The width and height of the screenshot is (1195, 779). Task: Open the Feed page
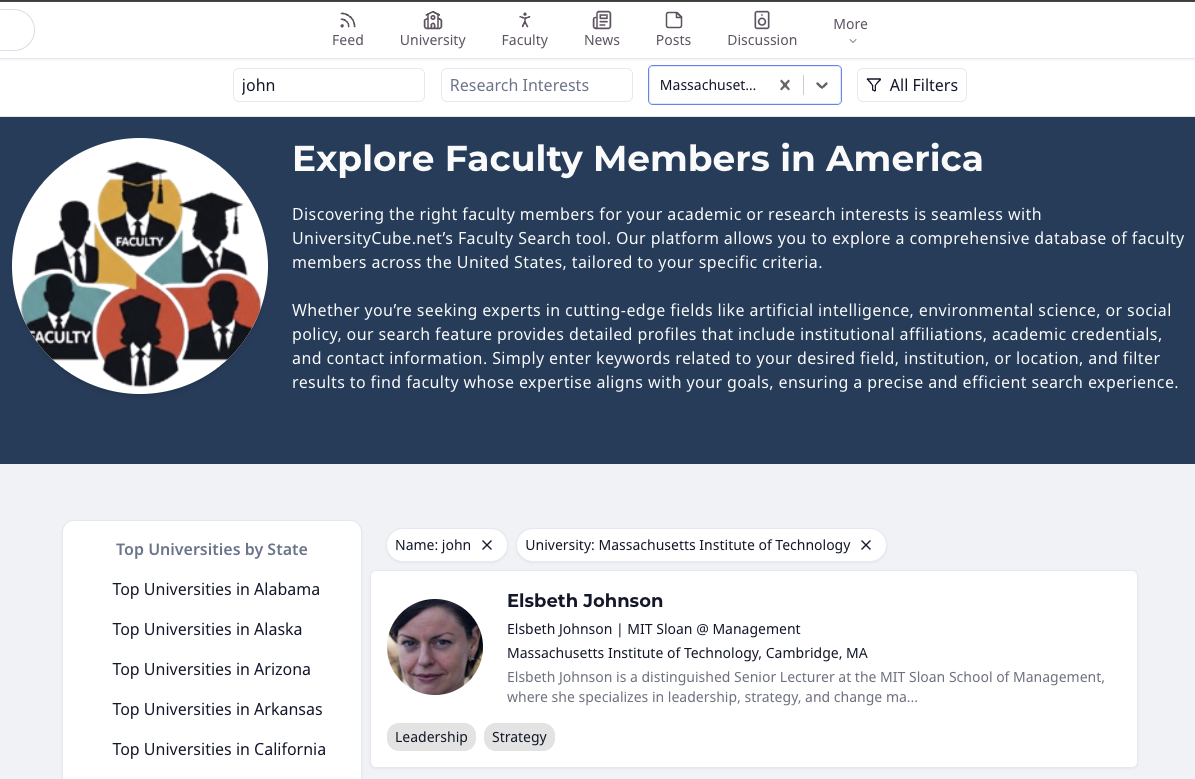click(x=348, y=30)
